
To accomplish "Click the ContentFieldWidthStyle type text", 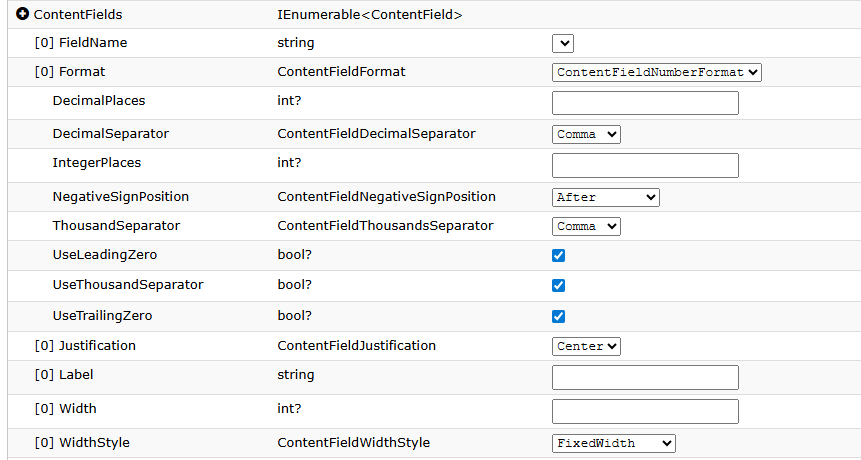I will (x=353, y=443).
